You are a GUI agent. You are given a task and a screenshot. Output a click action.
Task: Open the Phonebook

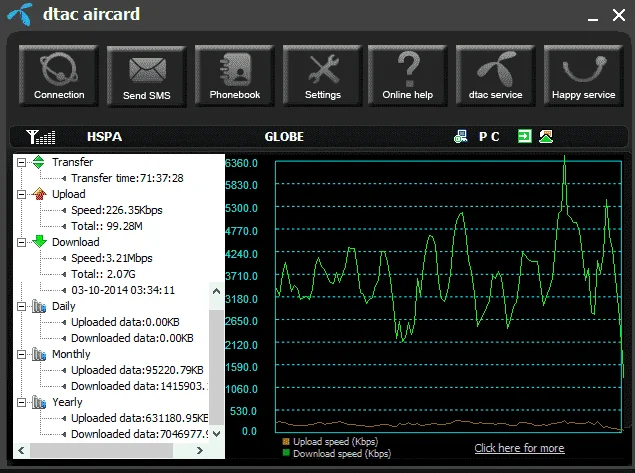tap(234, 76)
